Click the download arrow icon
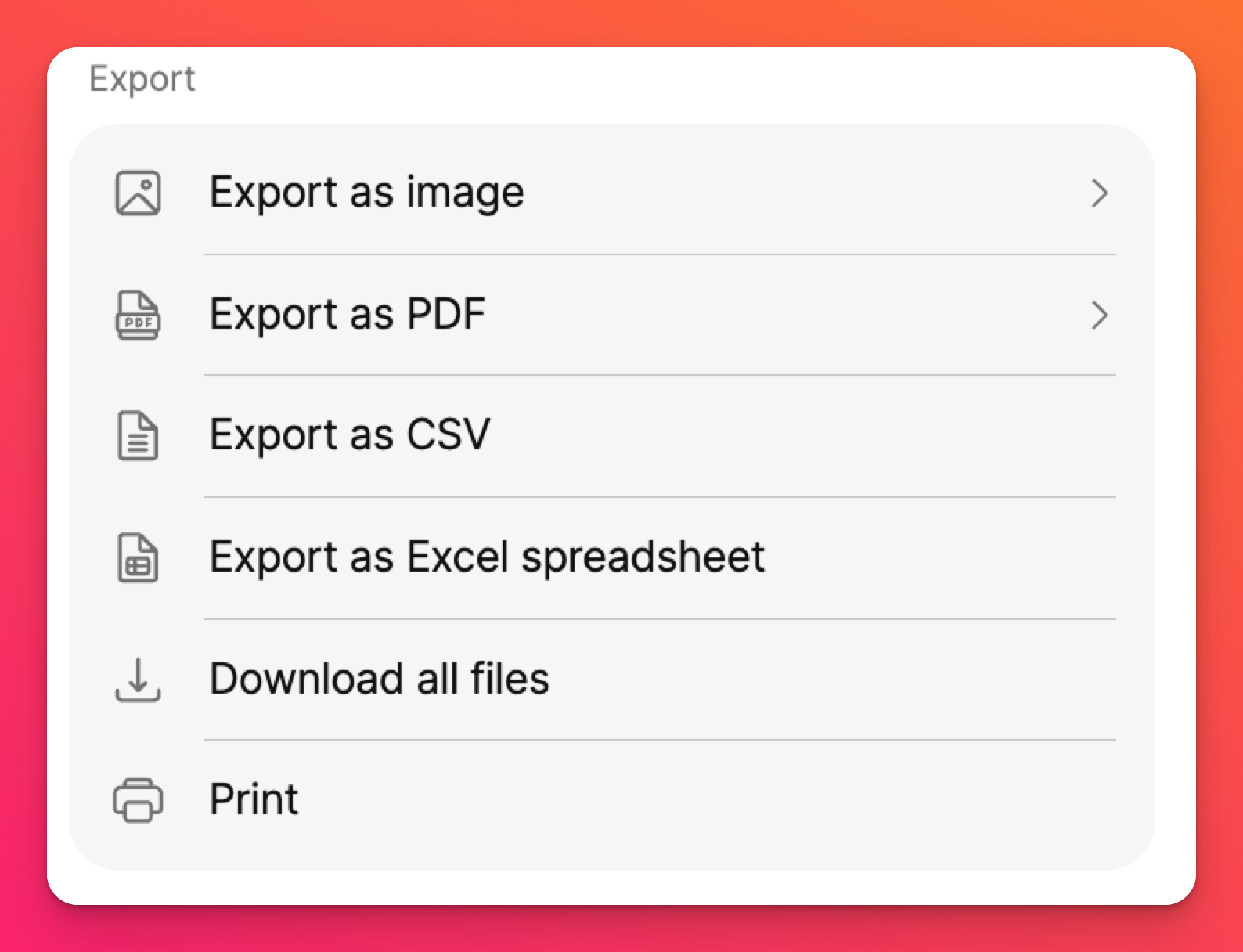The image size is (1243, 952). [x=139, y=679]
